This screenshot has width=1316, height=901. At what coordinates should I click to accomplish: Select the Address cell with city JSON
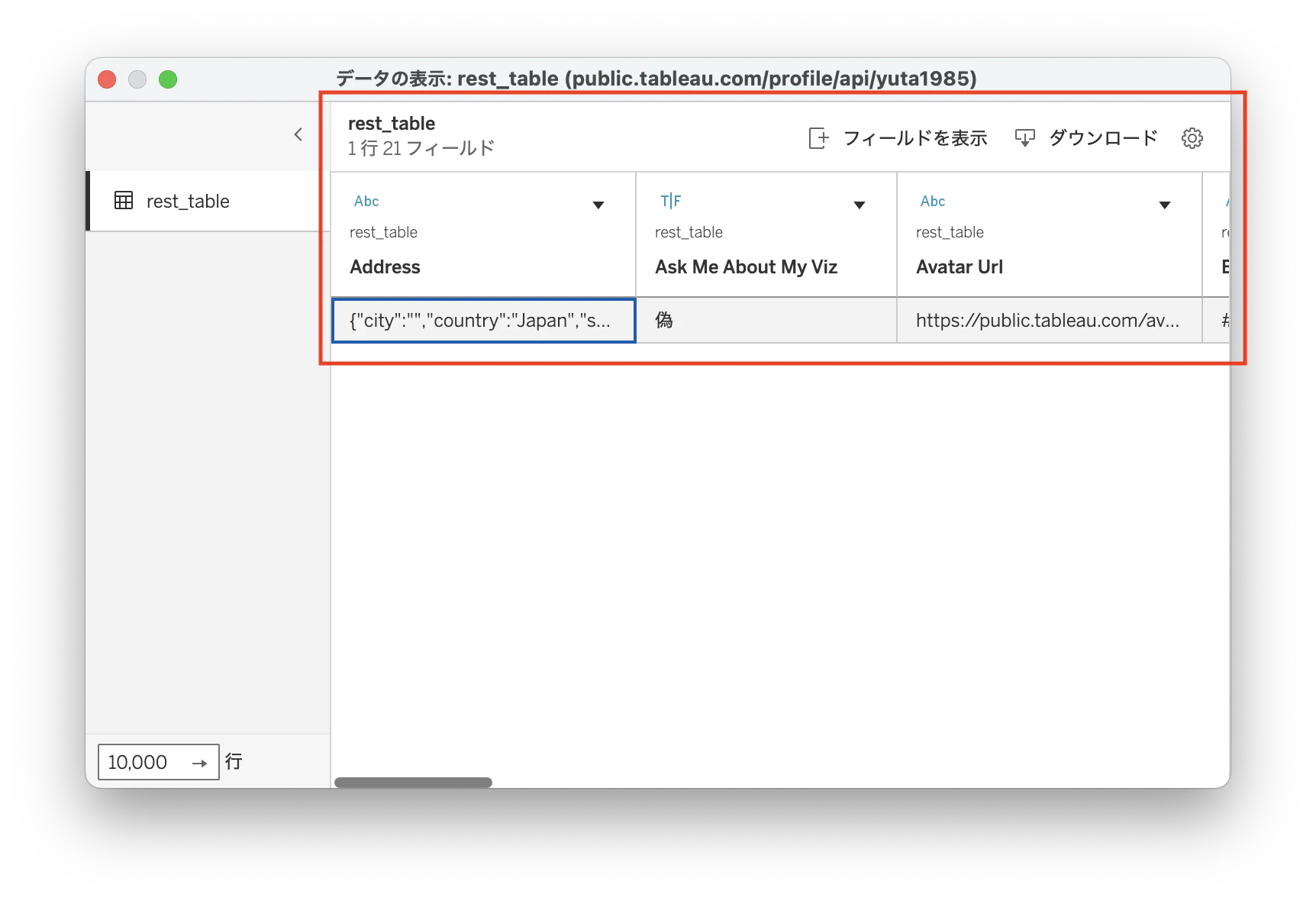click(484, 321)
